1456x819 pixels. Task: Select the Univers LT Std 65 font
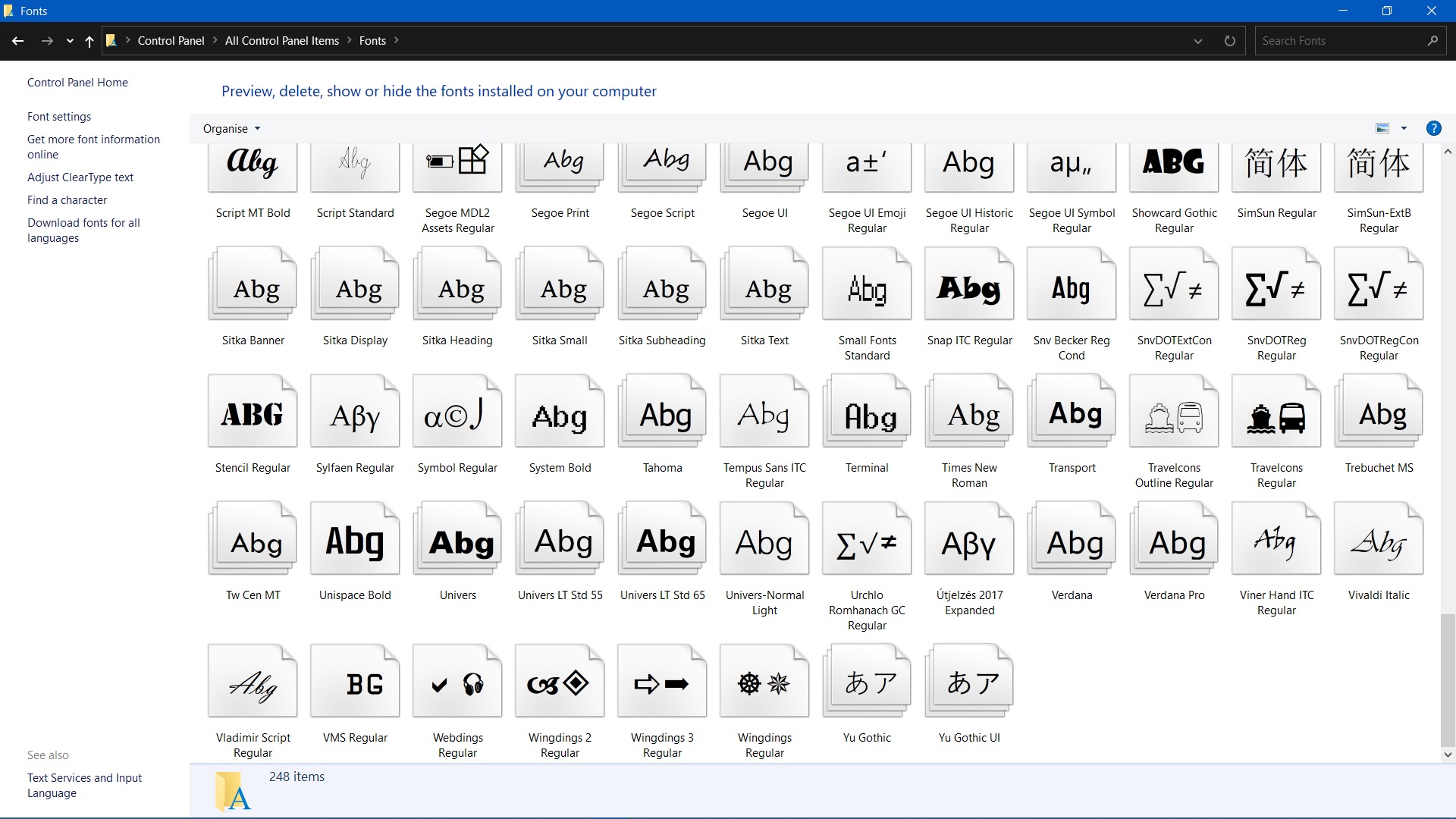click(x=662, y=538)
